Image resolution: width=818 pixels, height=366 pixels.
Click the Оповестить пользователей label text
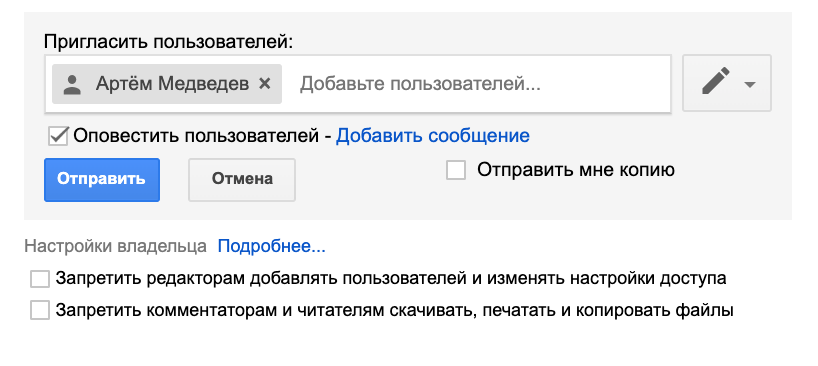click(196, 136)
